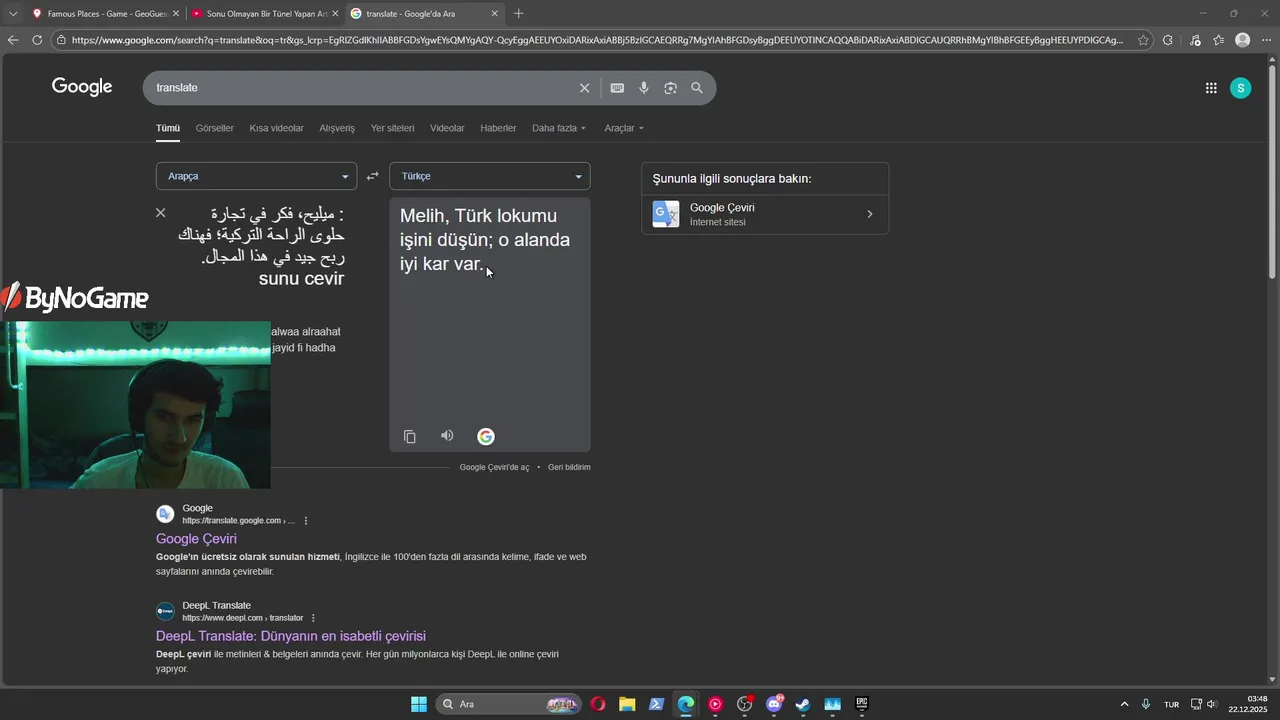Open the Google apps grid
This screenshot has height=720, width=1280.
[1211, 88]
